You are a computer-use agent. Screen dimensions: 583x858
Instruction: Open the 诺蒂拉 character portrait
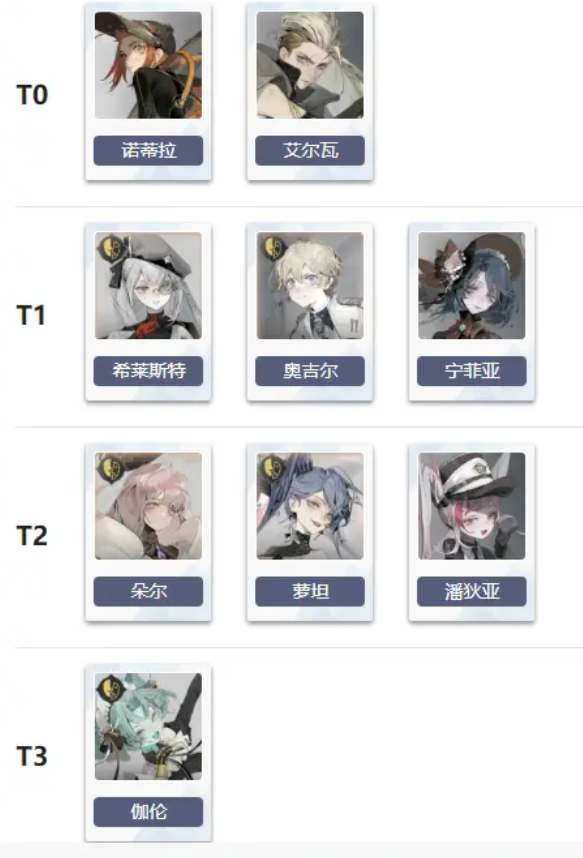[148, 65]
